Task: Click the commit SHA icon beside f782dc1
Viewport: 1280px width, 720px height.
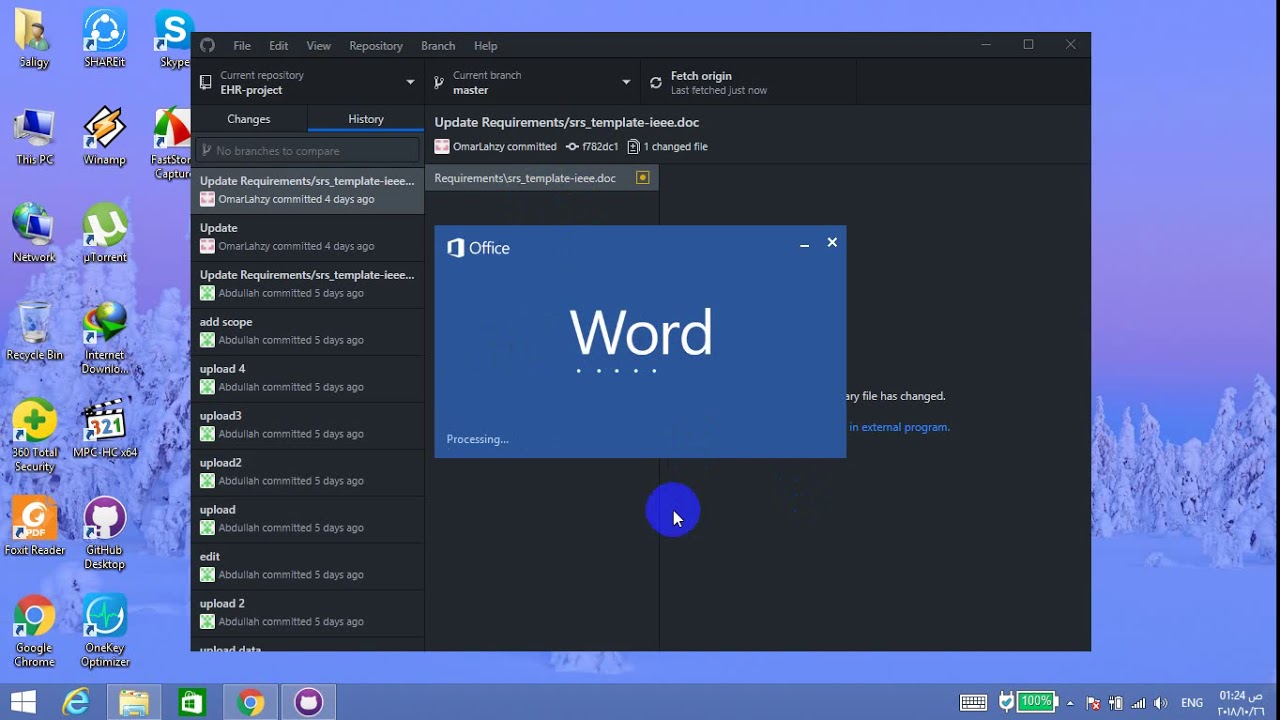Action: coord(572,147)
